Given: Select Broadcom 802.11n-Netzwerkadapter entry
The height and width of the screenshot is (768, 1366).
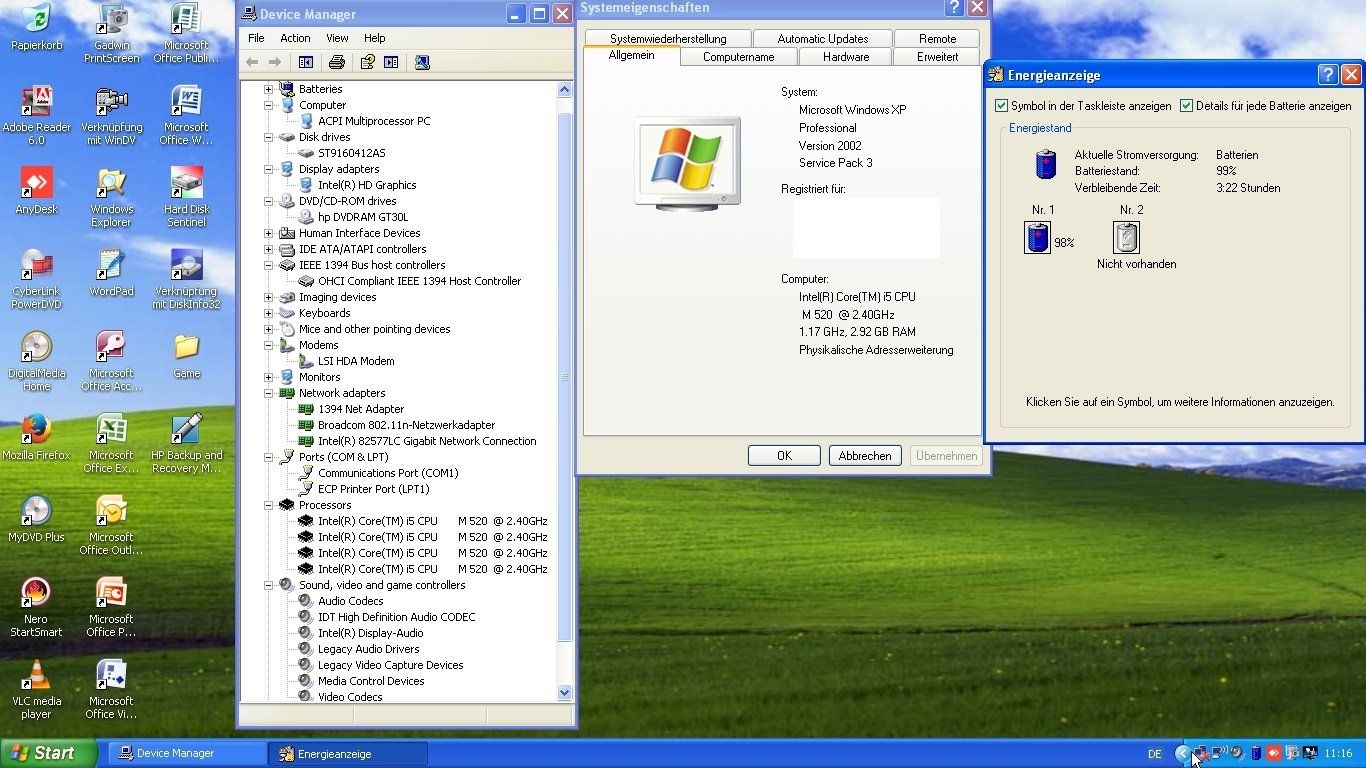Looking at the screenshot, I should (x=406, y=425).
